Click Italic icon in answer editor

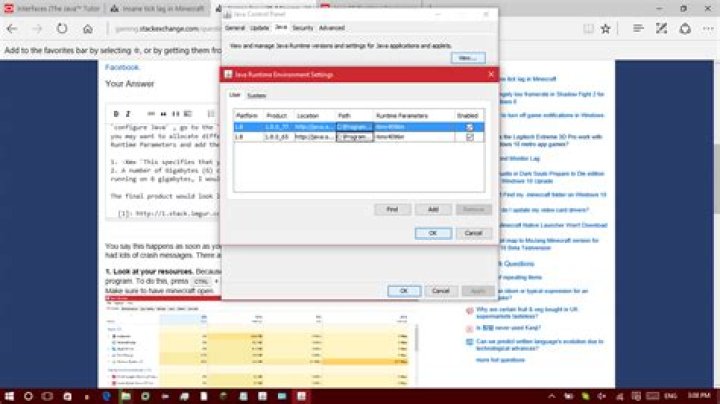pyautogui.click(x=128, y=114)
